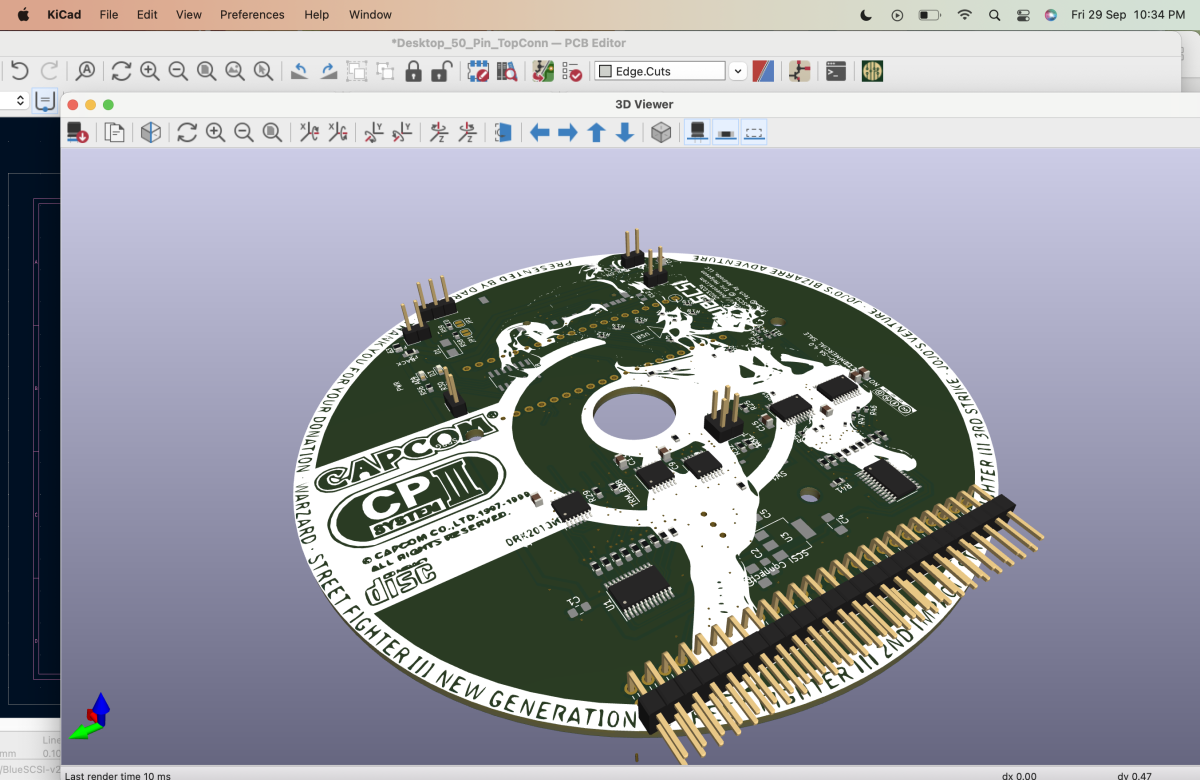The height and width of the screenshot is (780, 1200).
Task: Click the stepper combo at far left
Action: tap(13, 100)
